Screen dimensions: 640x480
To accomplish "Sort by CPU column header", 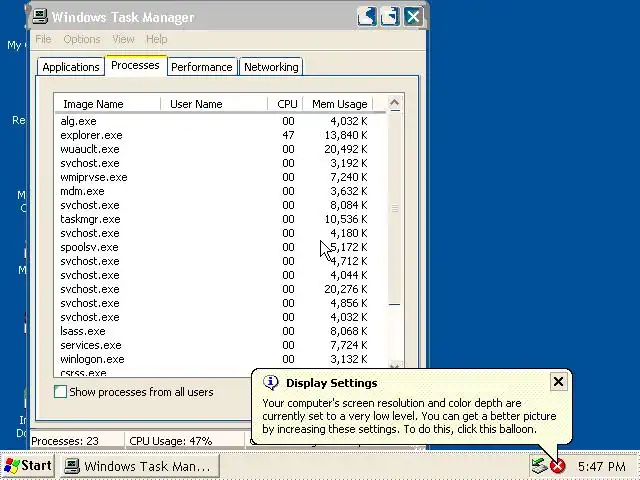I will click(x=285, y=104).
